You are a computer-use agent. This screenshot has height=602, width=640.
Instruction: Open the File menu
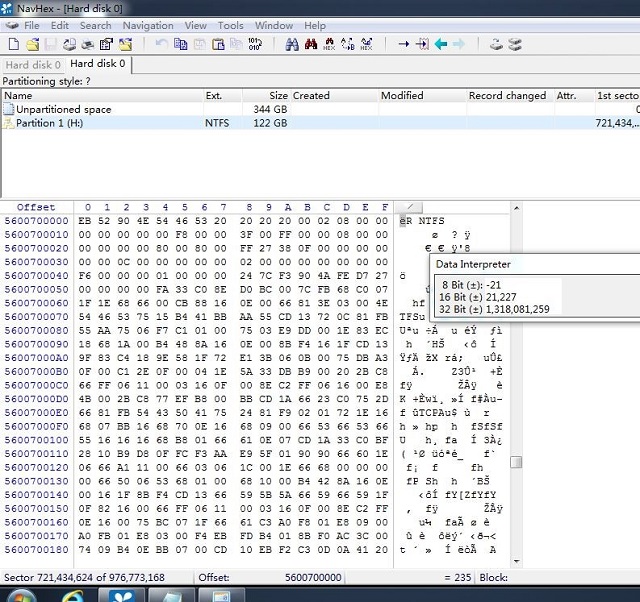[32, 26]
